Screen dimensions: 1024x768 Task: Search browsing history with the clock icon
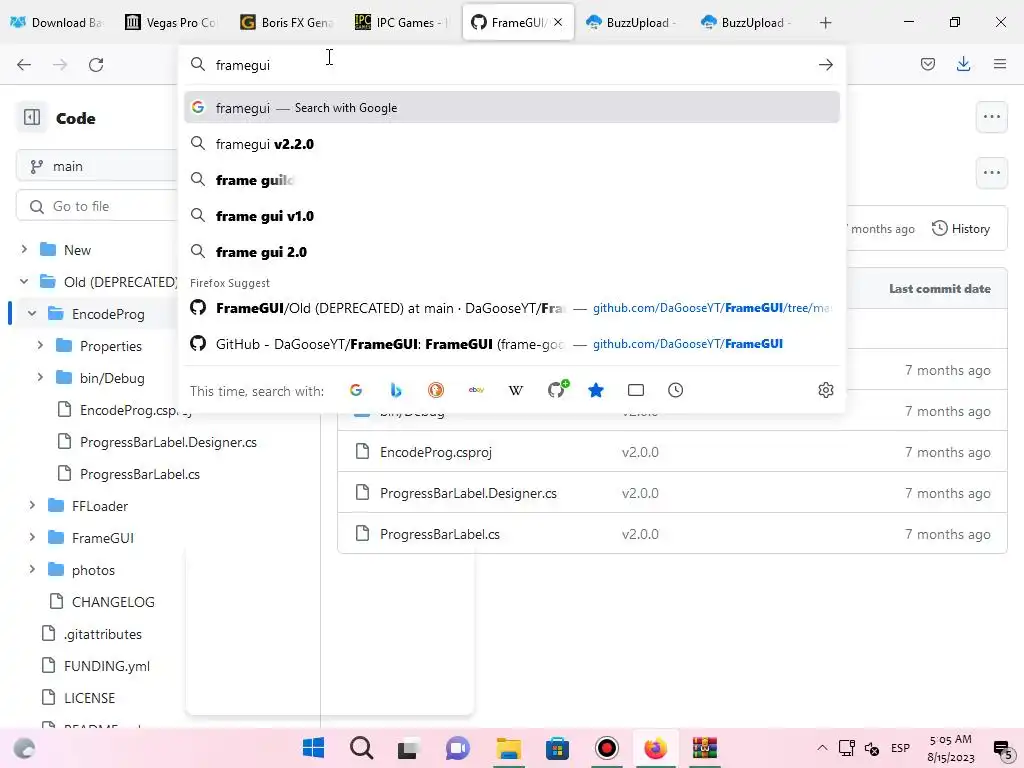coord(675,391)
